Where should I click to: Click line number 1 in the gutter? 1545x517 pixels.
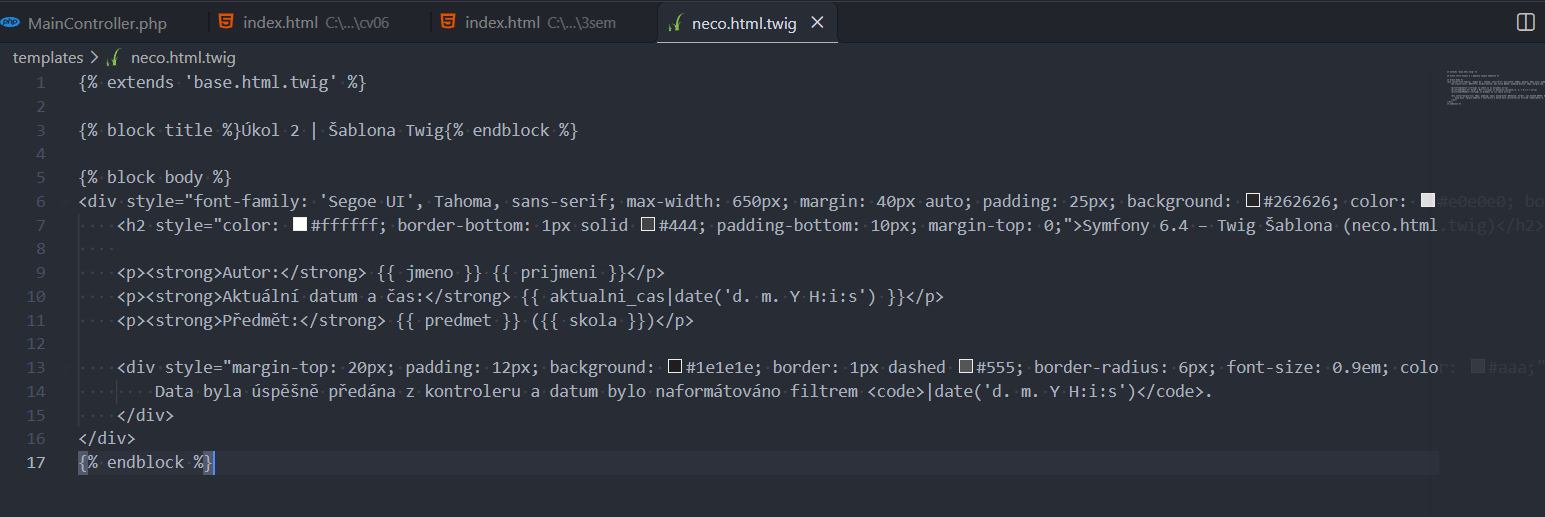tap(40, 82)
